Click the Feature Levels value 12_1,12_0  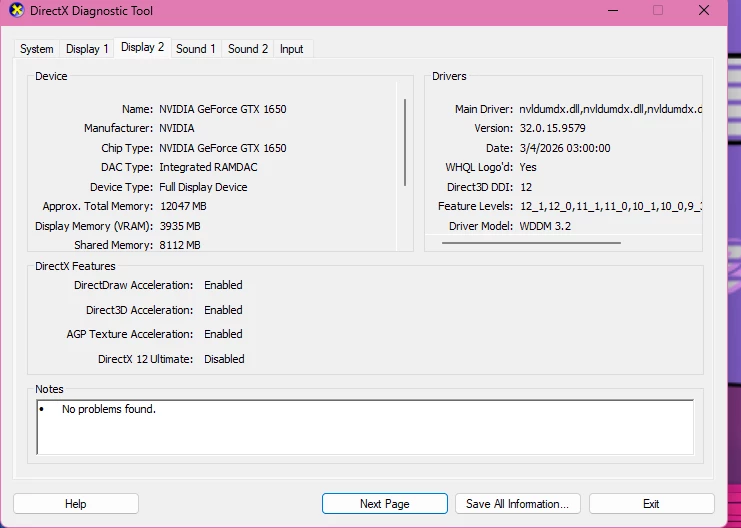tap(611, 206)
